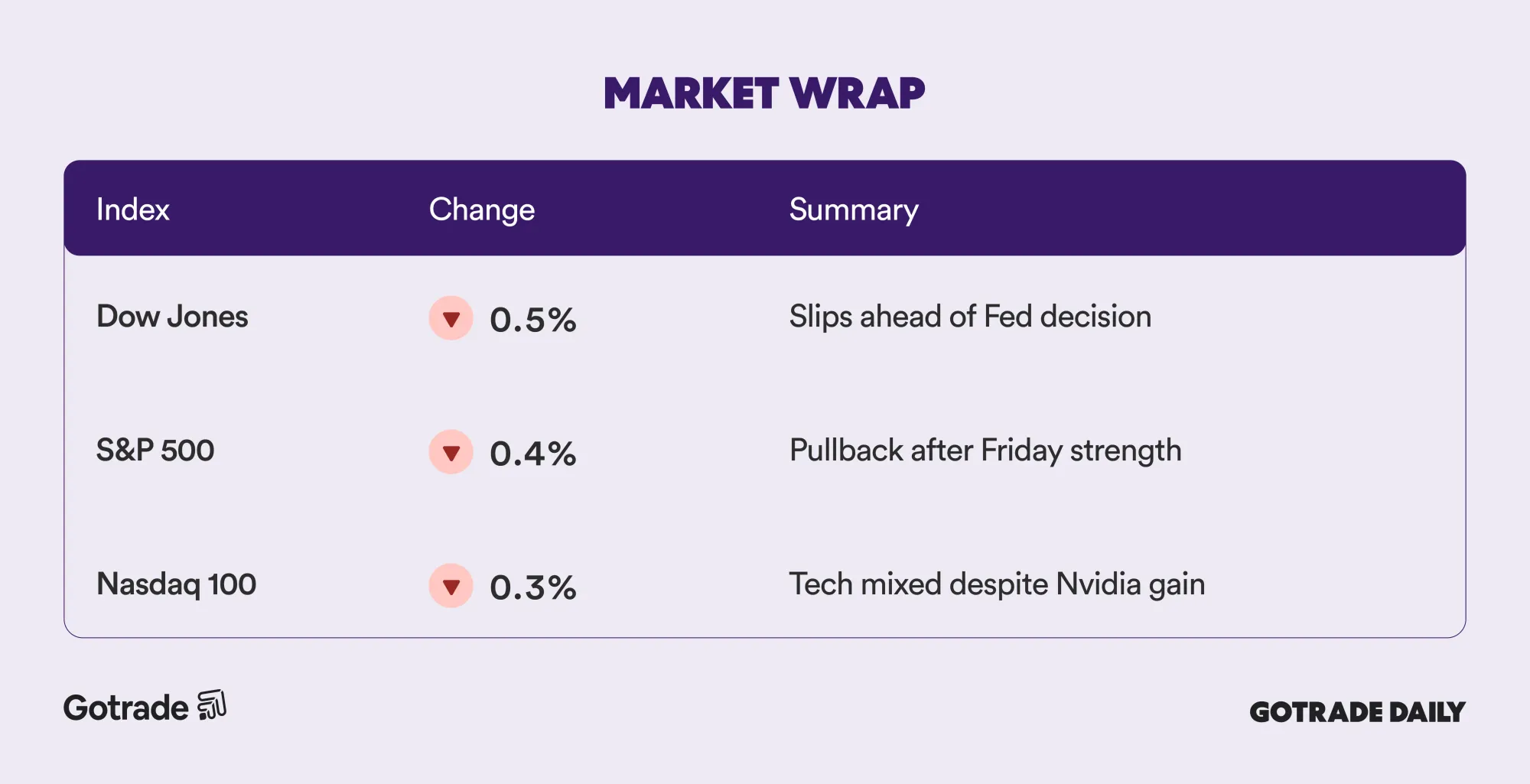
Task: Click the Gotrade brand name text
Action: [125, 708]
